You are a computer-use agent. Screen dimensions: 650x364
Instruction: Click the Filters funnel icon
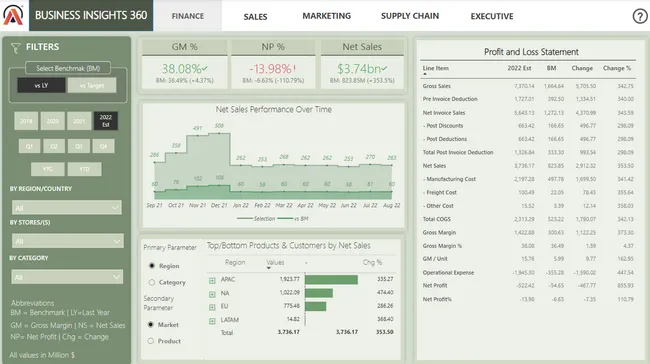click(x=15, y=48)
